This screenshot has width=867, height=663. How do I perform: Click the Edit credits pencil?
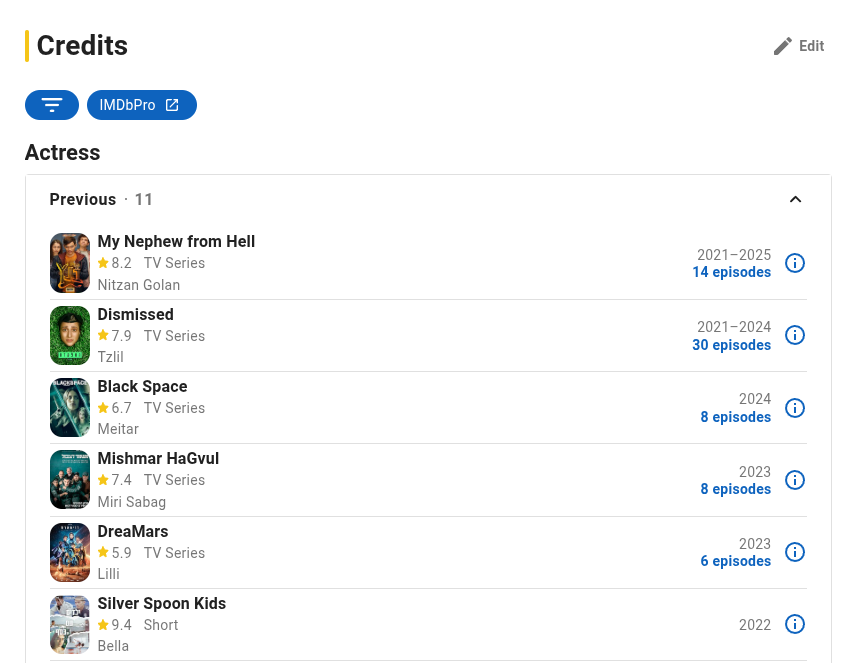(x=798, y=46)
